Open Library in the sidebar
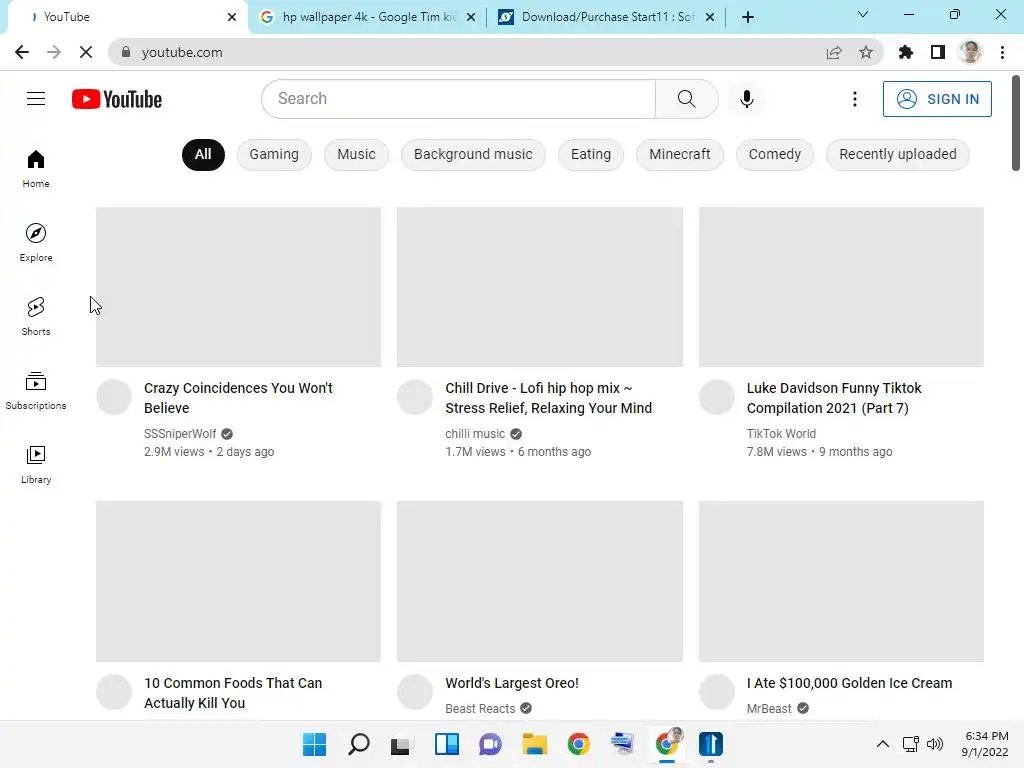 tap(36, 464)
